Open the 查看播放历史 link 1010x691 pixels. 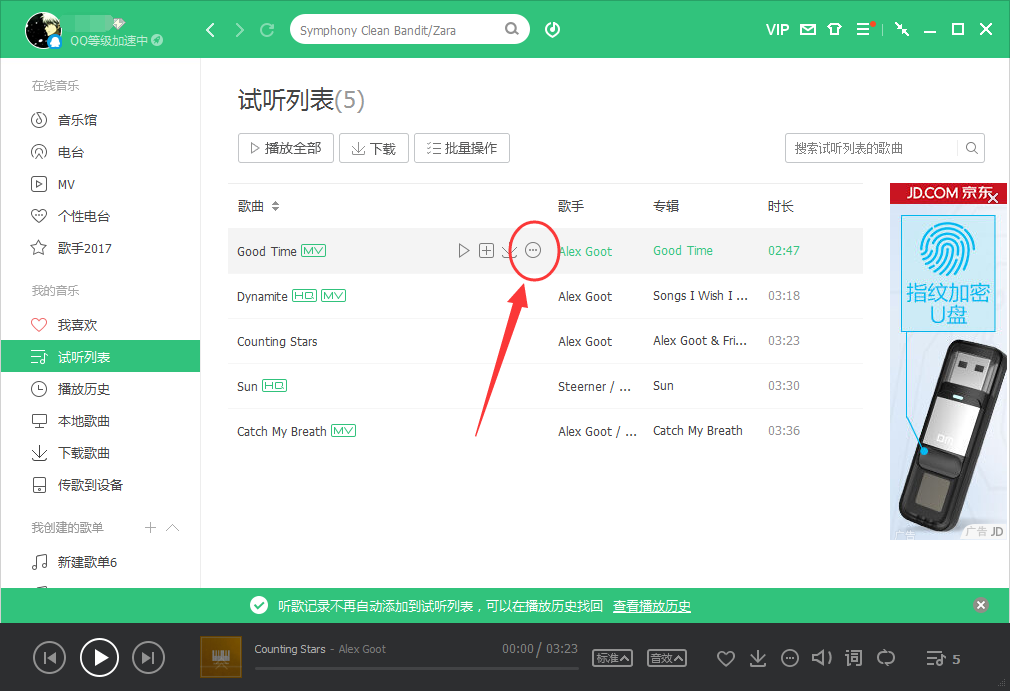tap(651, 605)
